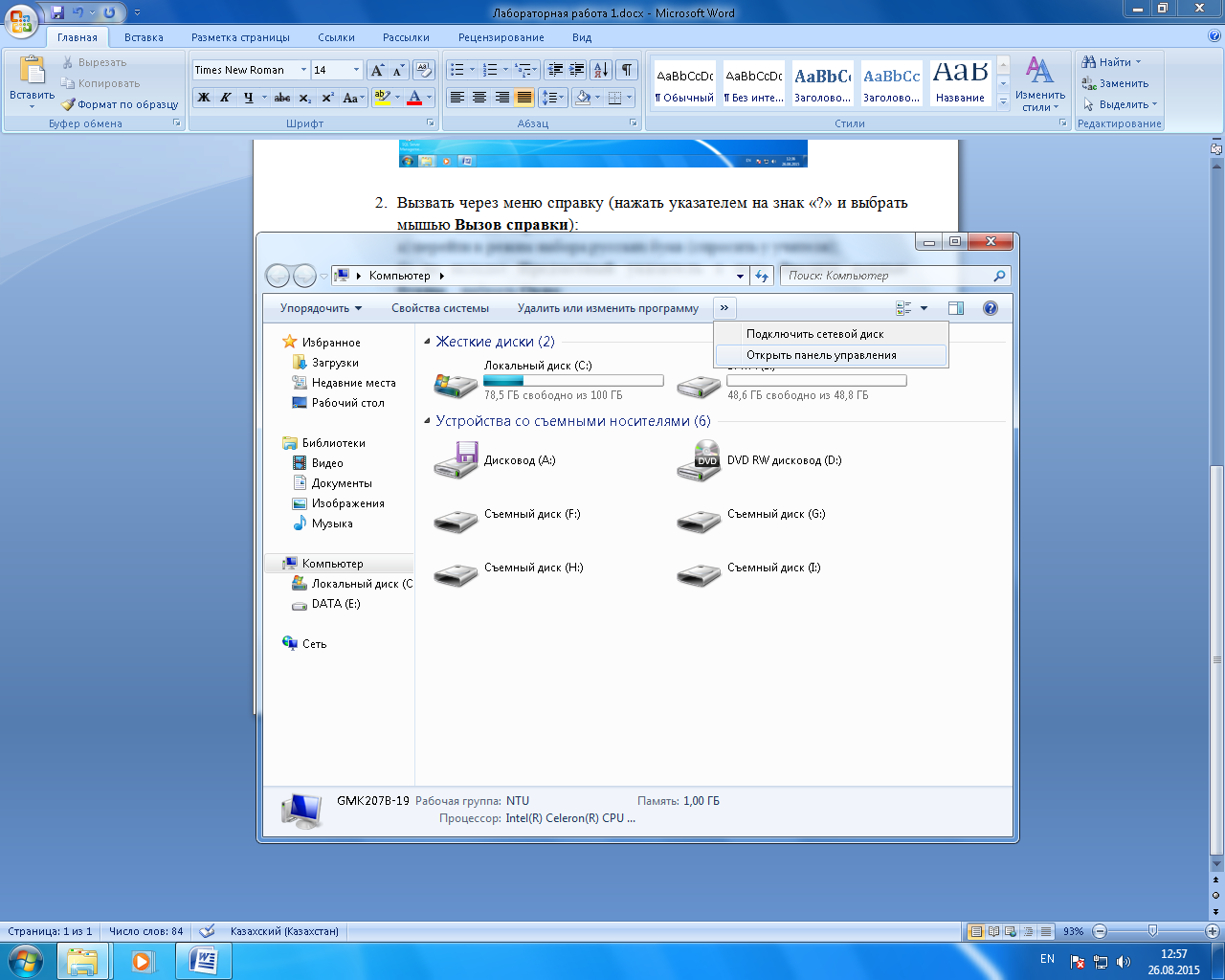Click the Shrink Font icon

pyautogui.click(x=397, y=70)
